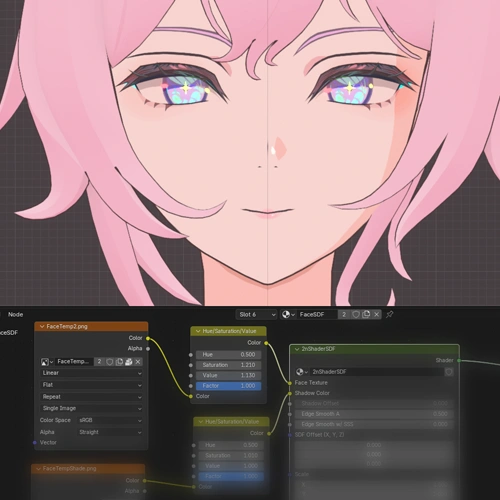The height and width of the screenshot is (500, 500).
Task: Click Color output socket of FaceTempShade.png node
Action: [x=145, y=481]
